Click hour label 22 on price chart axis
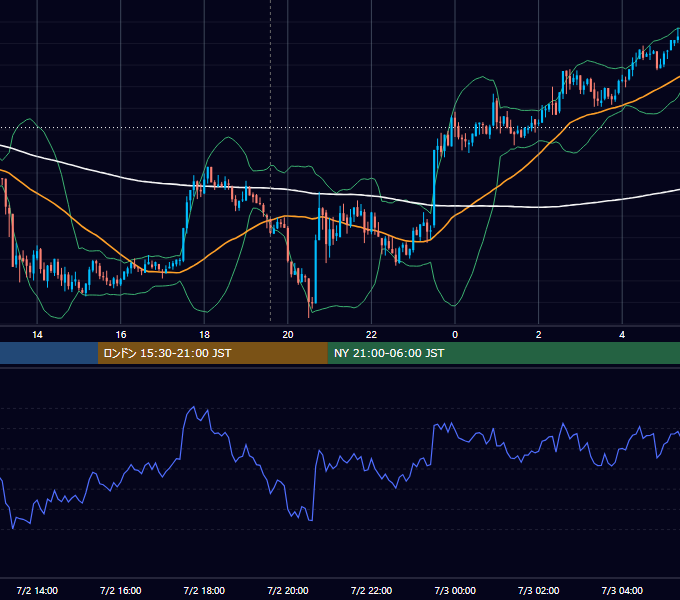 [x=371, y=335]
